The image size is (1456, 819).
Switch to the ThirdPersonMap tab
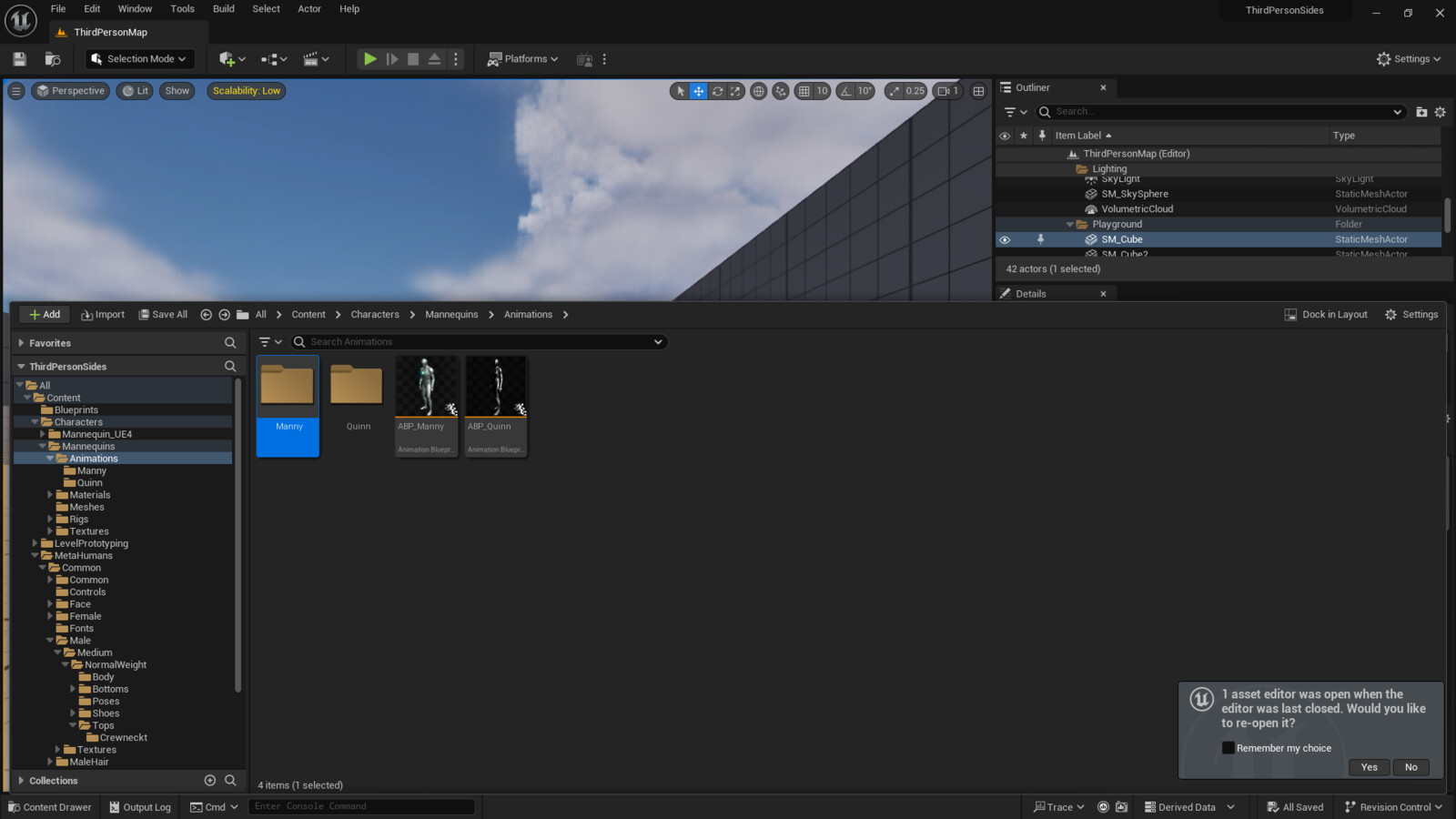[110, 33]
